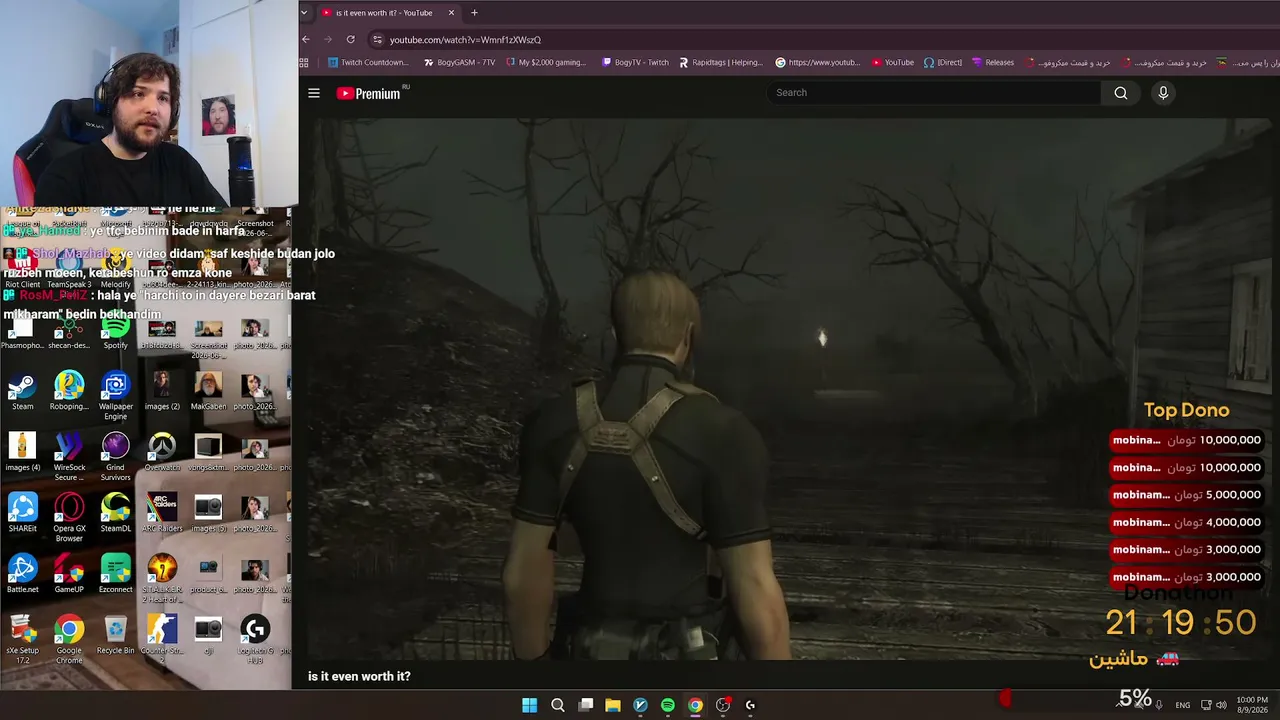This screenshot has width=1280, height=720.
Task: Open the Roboping desktop shortcut
Action: [x=69, y=391]
